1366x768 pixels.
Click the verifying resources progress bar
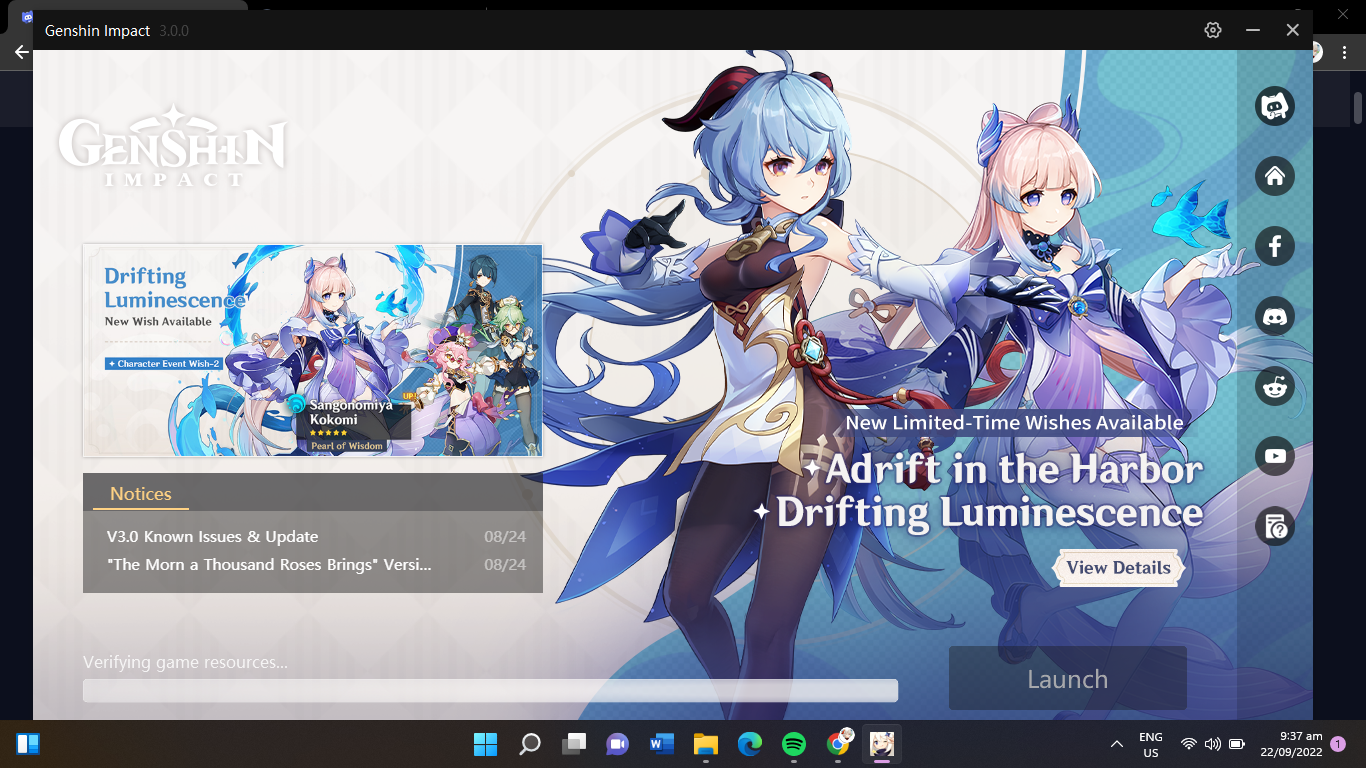pyautogui.click(x=490, y=690)
